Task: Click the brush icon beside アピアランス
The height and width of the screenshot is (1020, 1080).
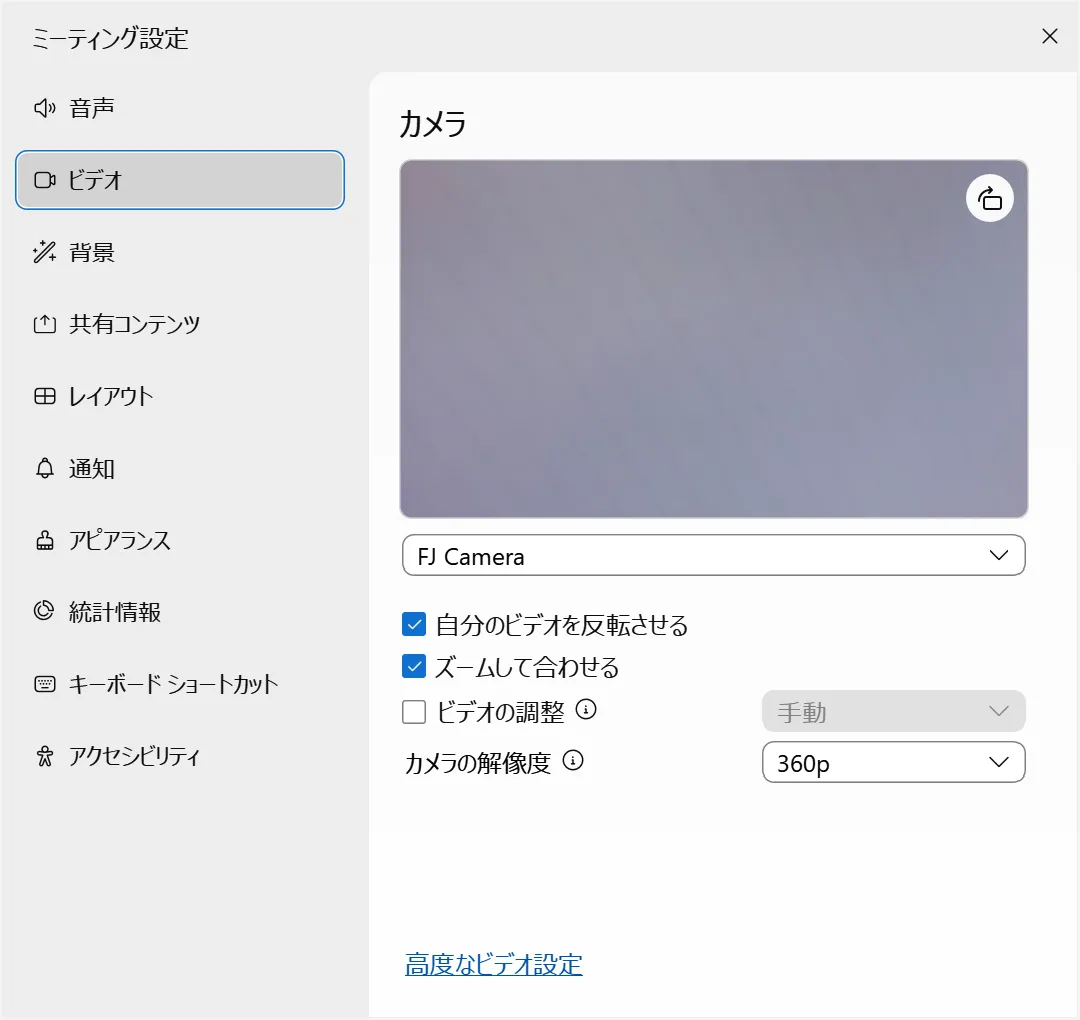Action: (44, 541)
